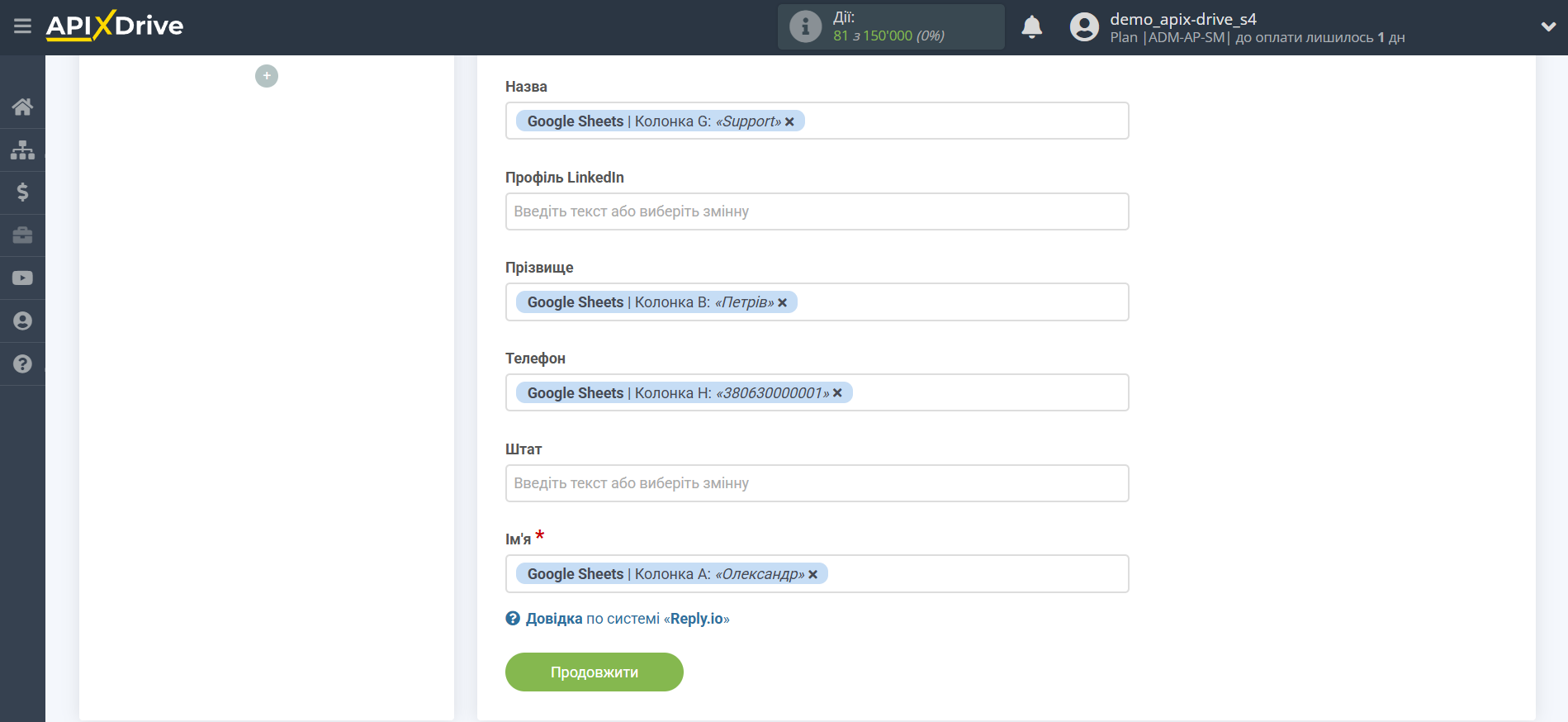Click the Plan ADM-AP-SM payment text
This screenshot has height=722, width=1568.
point(1257,37)
